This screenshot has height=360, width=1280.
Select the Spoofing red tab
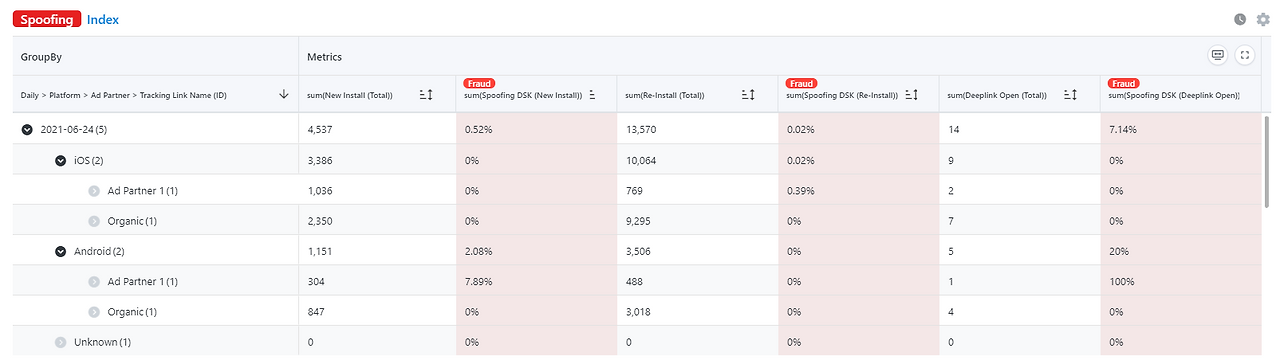point(47,19)
